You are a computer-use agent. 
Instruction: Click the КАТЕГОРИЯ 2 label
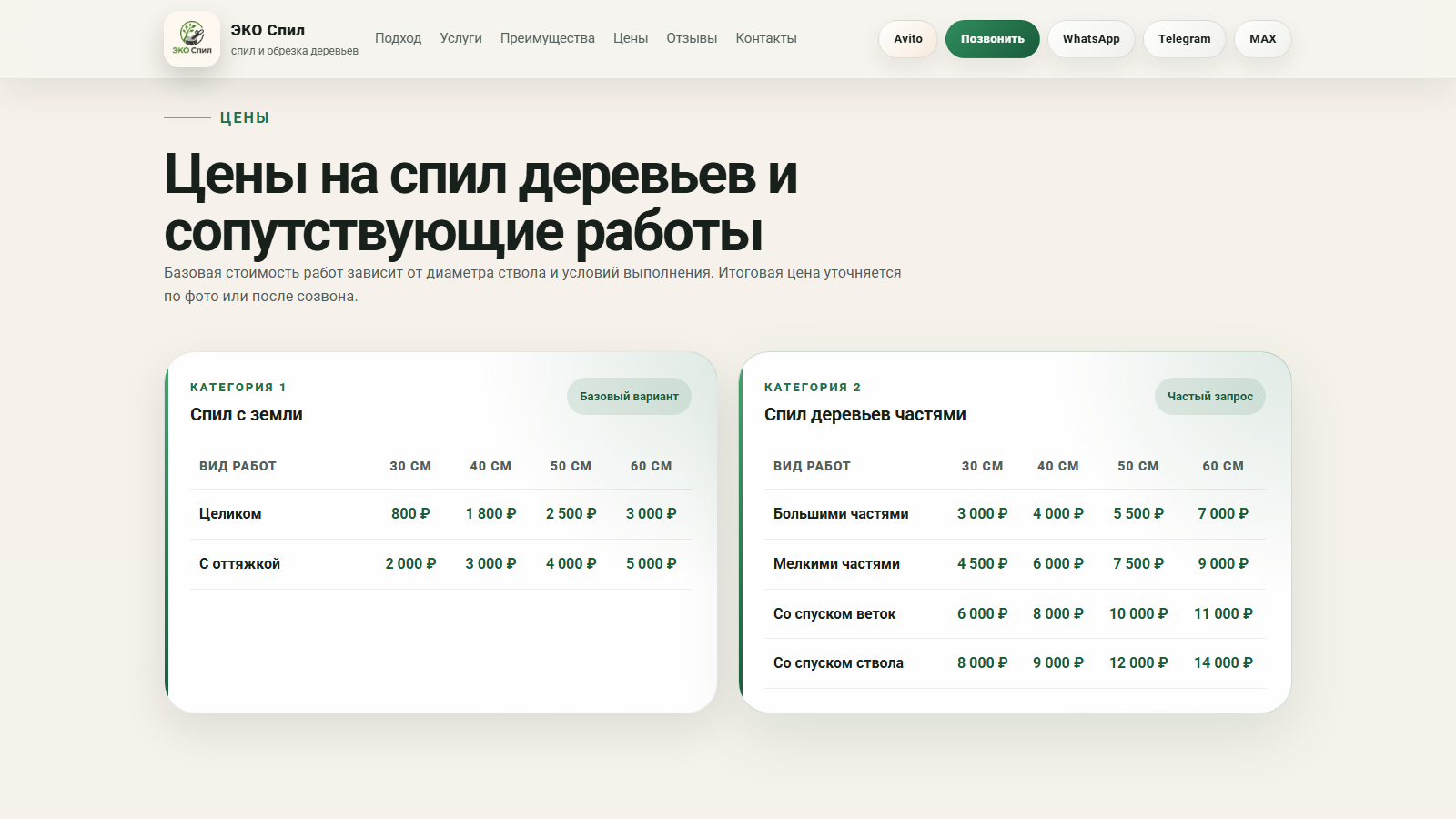click(813, 387)
